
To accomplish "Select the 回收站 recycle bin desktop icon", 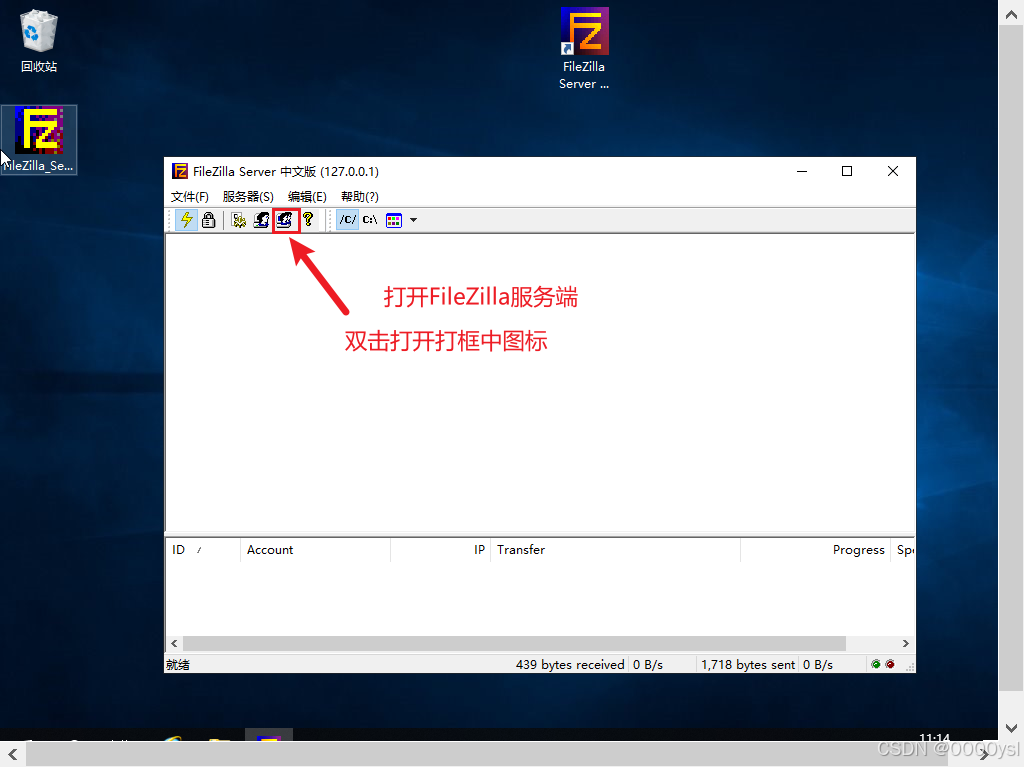I will point(39,41).
